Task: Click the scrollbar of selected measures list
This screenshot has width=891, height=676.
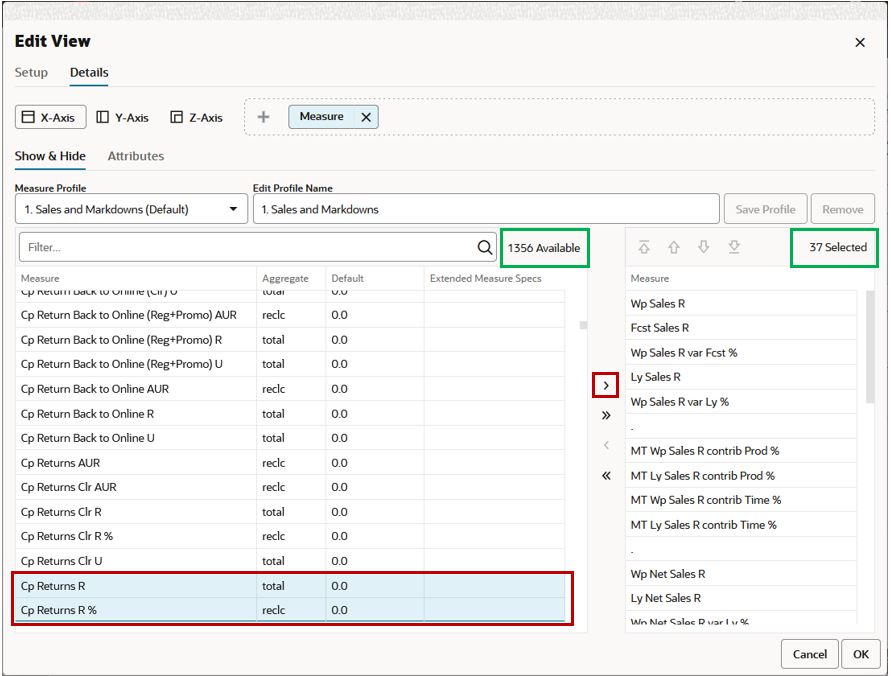Action: [x=869, y=347]
